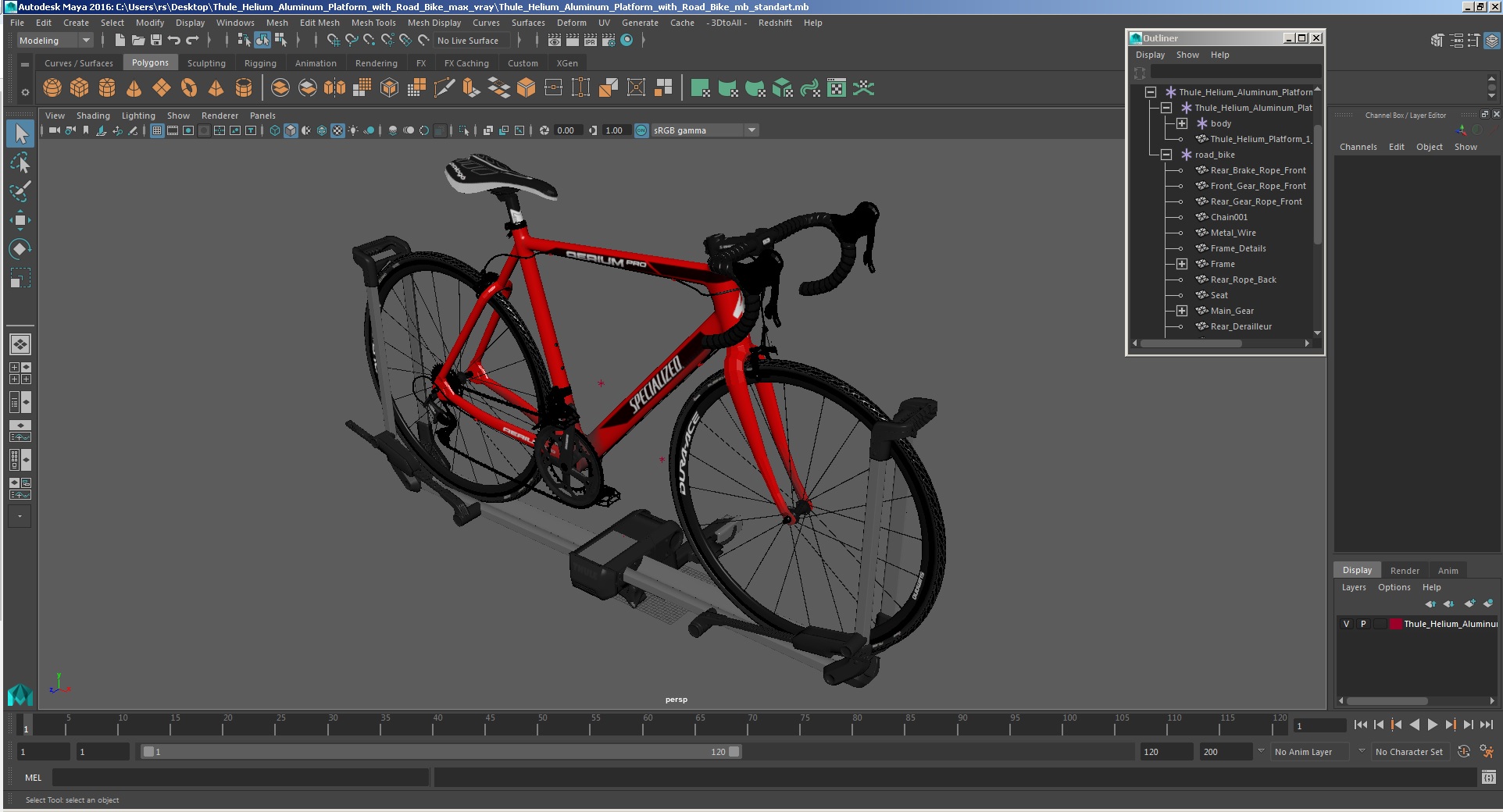
Task: Collapse the road_bike group in Outliner
Action: [1166, 155]
